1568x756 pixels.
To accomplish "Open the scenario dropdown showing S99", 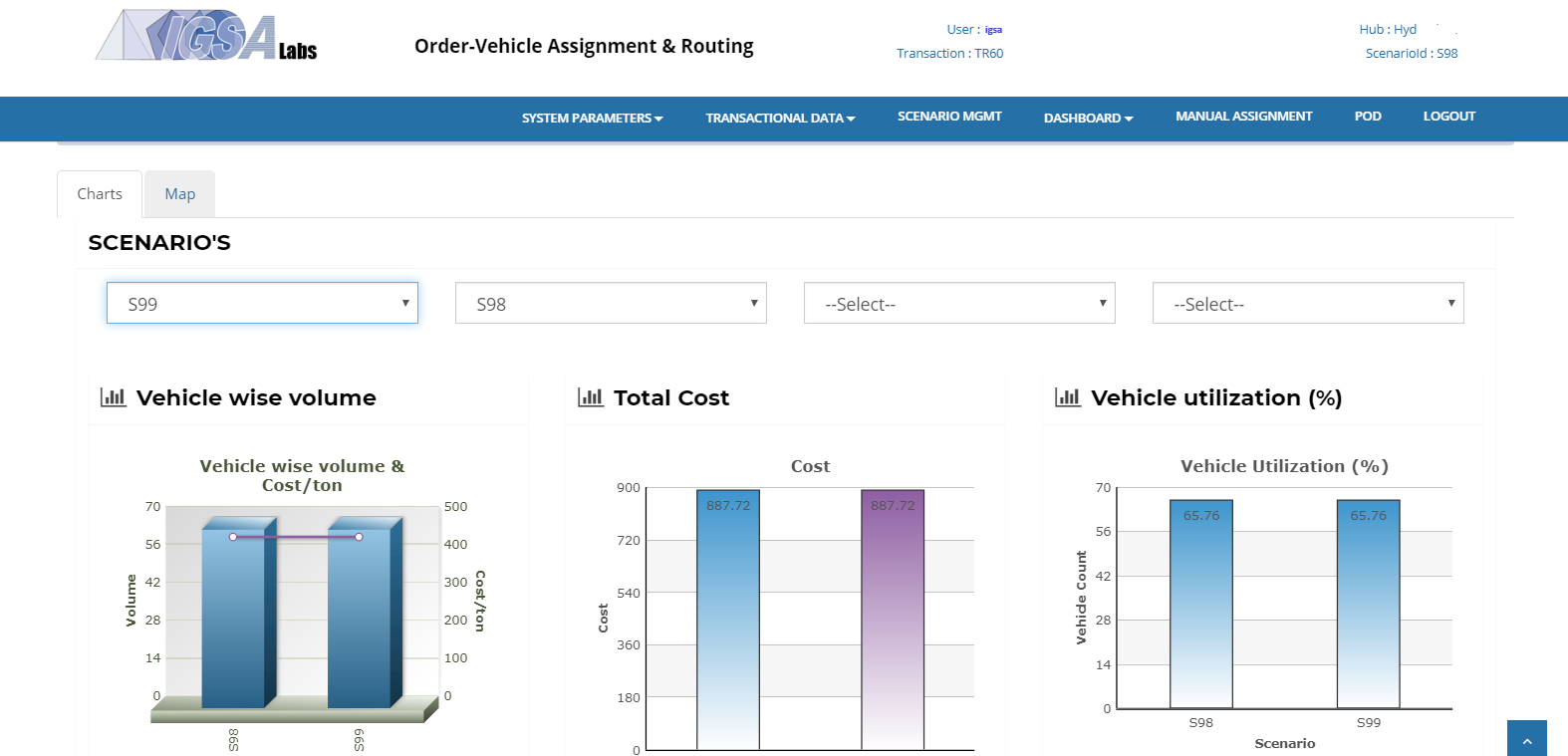I will [262, 303].
